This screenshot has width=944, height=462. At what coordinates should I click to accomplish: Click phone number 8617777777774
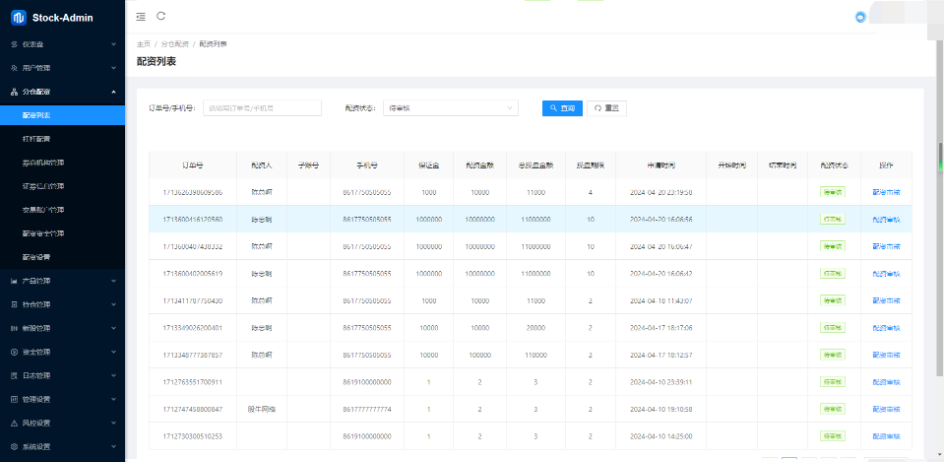367,409
